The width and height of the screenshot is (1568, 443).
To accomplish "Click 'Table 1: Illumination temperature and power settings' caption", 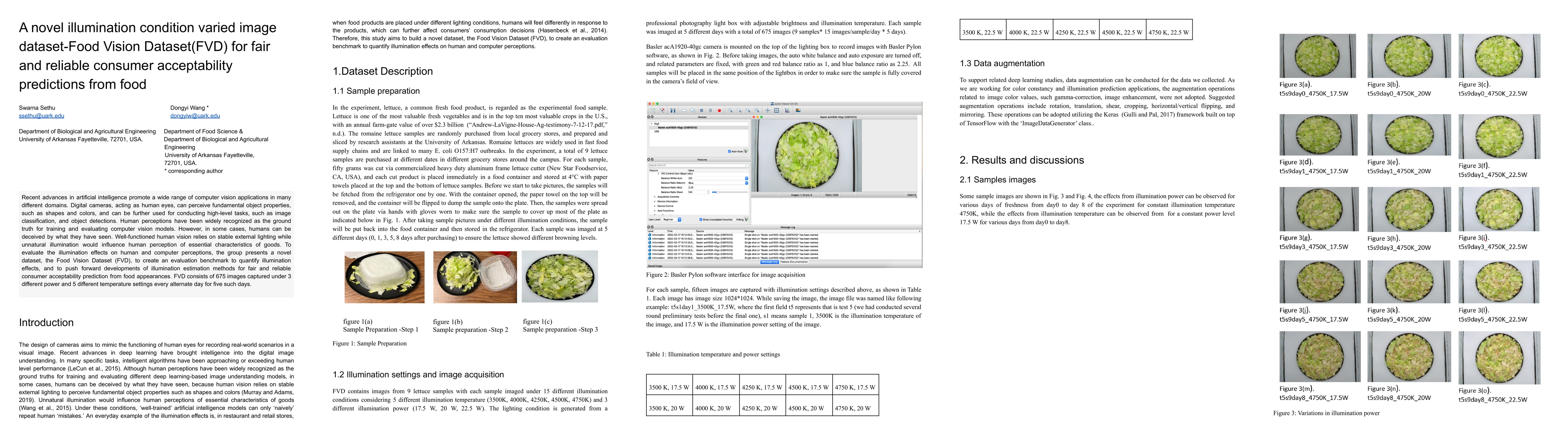I will pos(713,354).
